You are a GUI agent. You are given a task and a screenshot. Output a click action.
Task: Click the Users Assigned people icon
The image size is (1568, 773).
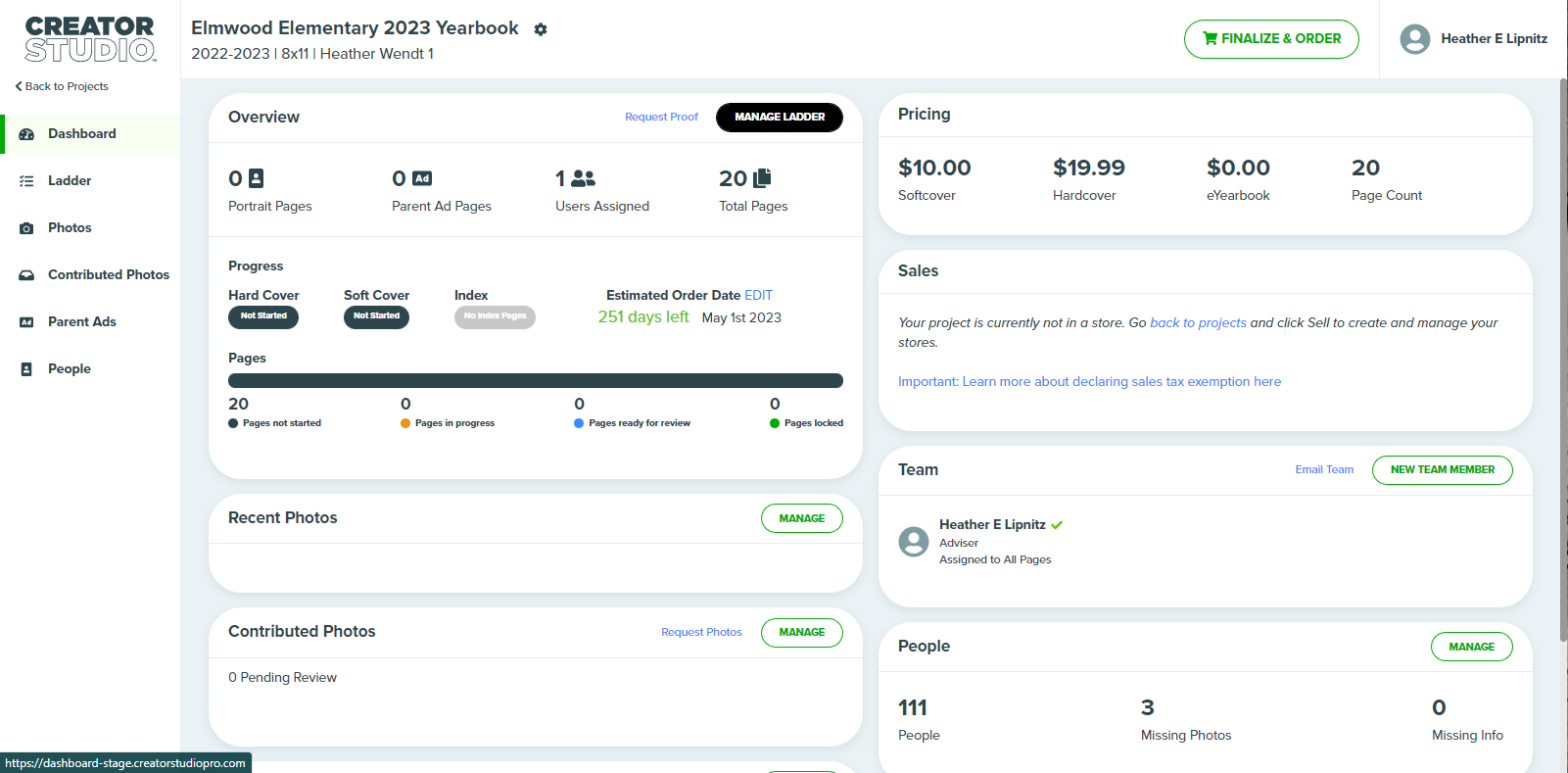point(584,178)
